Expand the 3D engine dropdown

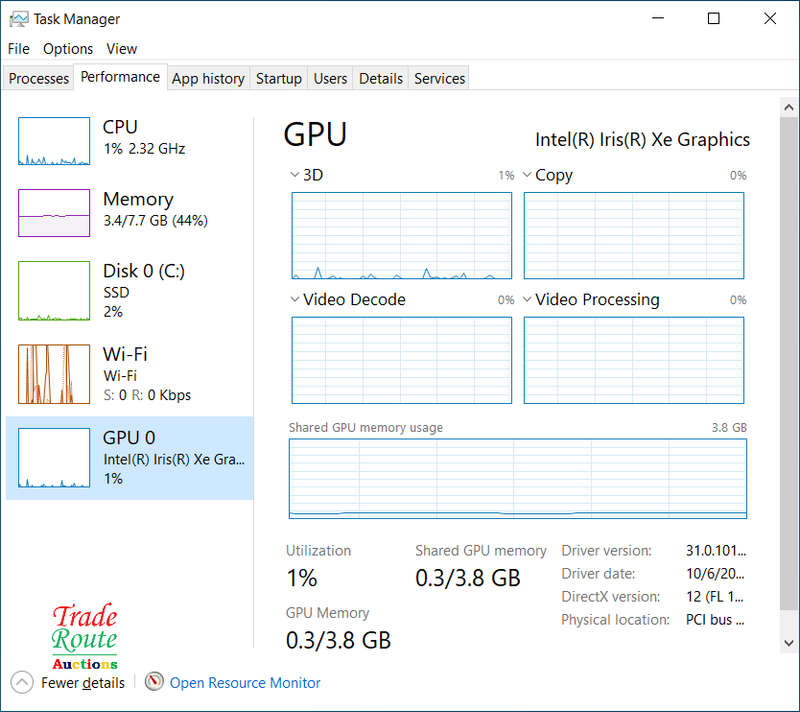[x=295, y=175]
